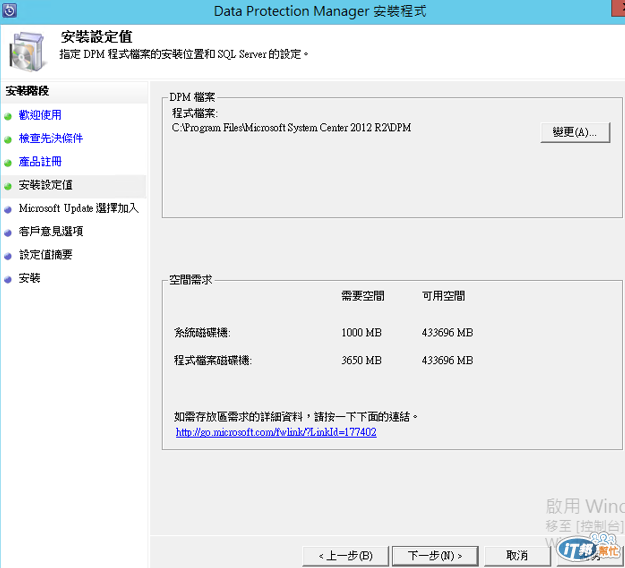Viewport: 625px width, 568px height.
Task: Click available space 433696 MB for 程式檔案磁碟機
Action: (448, 360)
